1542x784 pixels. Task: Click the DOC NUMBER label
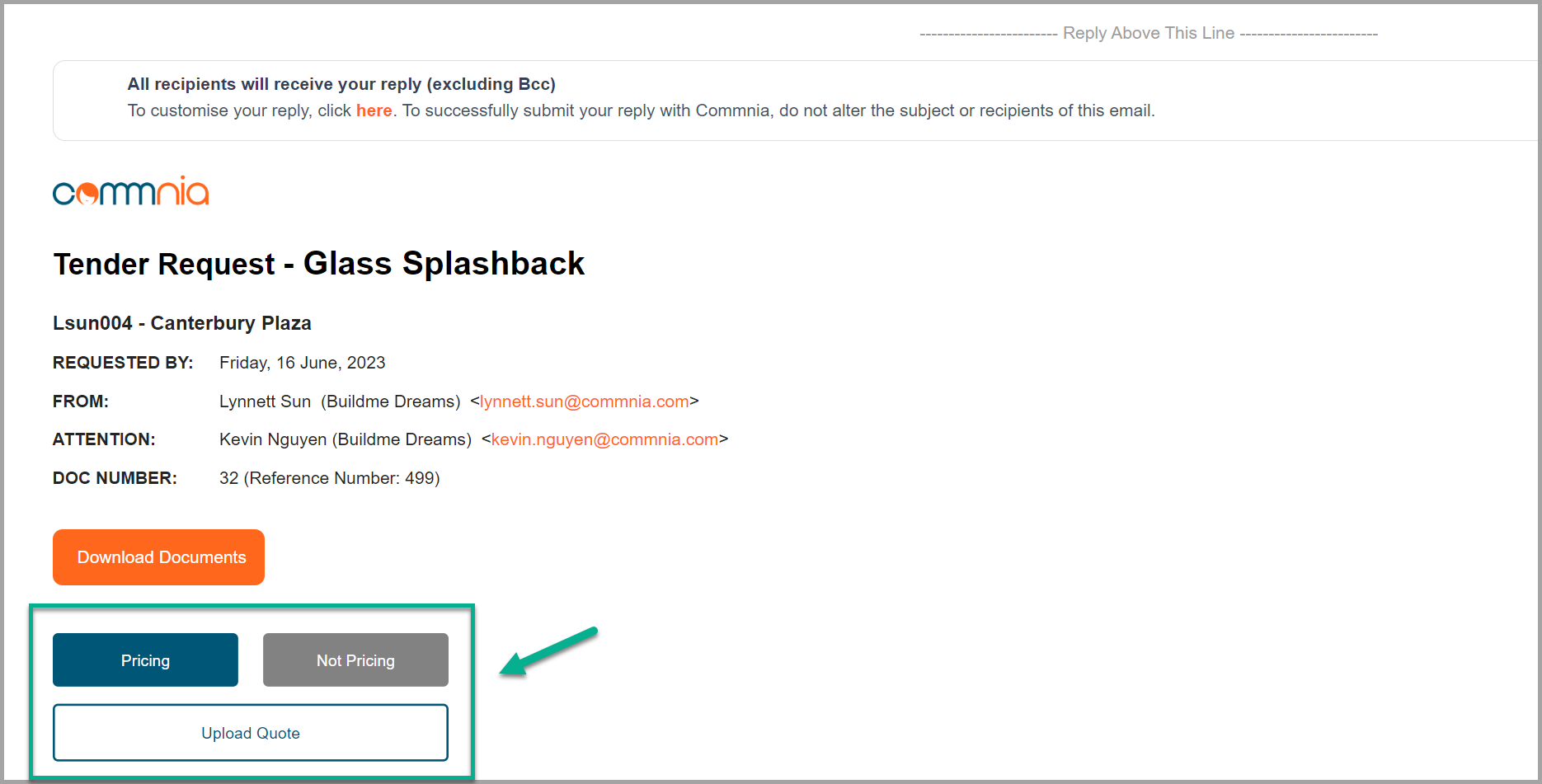click(115, 478)
